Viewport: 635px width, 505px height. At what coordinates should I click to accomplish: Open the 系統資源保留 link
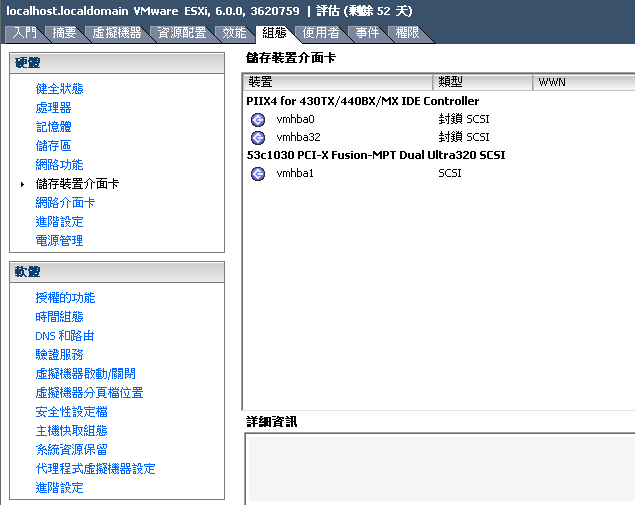(72, 450)
